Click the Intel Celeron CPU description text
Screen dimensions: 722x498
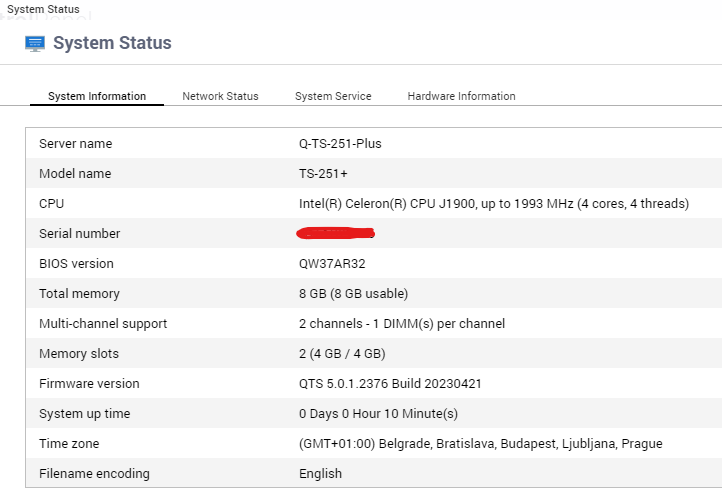pyautogui.click(x=493, y=203)
